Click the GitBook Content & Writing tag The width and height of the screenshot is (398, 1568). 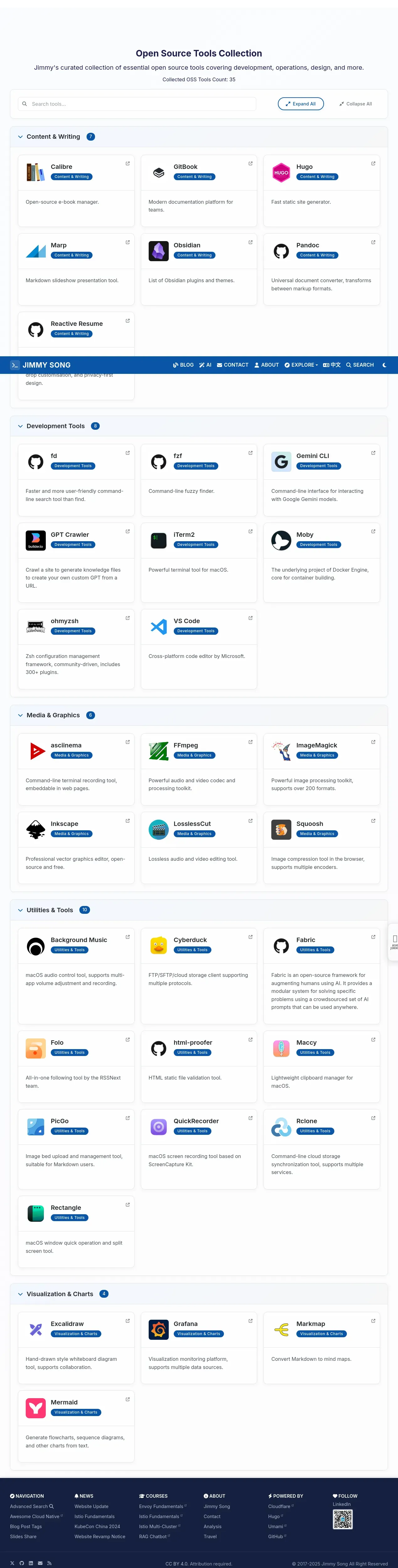click(194, 177)
